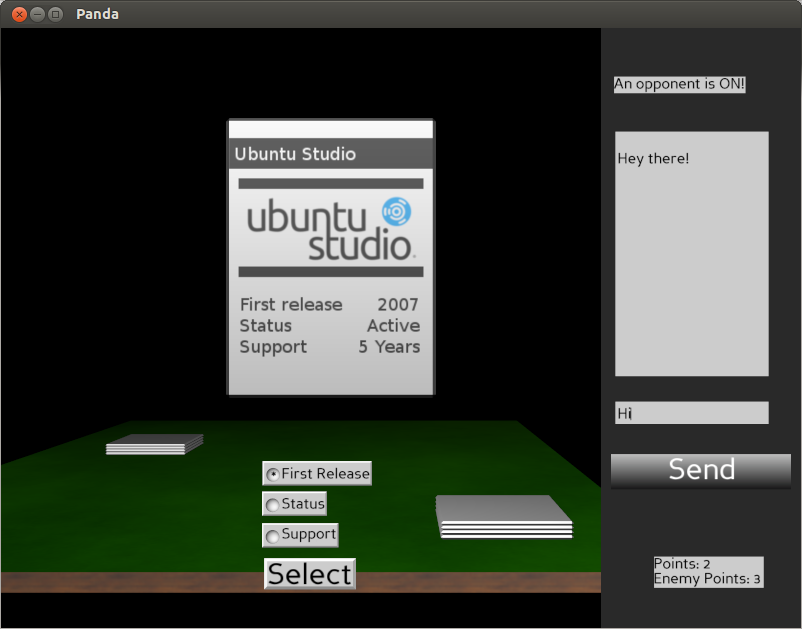This screenshot has height=629, width=802.
Task: Click the Points: 2 score text
Action: click(682, 564)
